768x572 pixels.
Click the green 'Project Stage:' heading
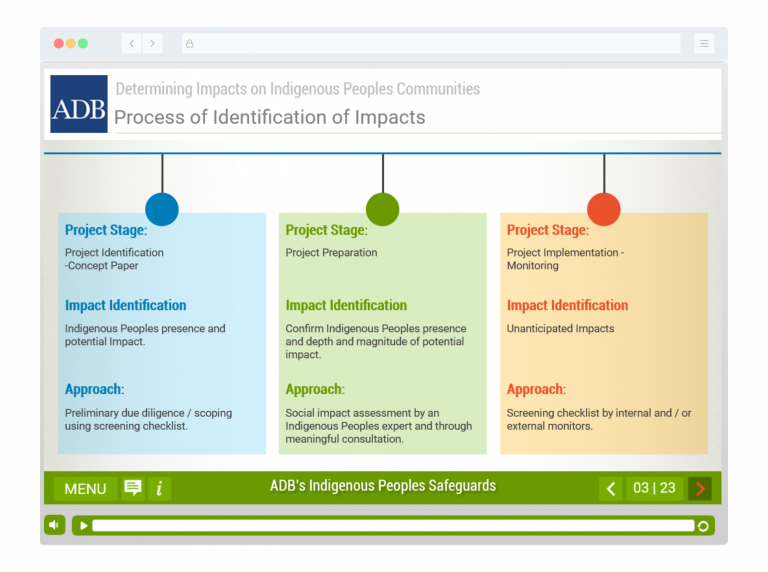tap(327, 230)
